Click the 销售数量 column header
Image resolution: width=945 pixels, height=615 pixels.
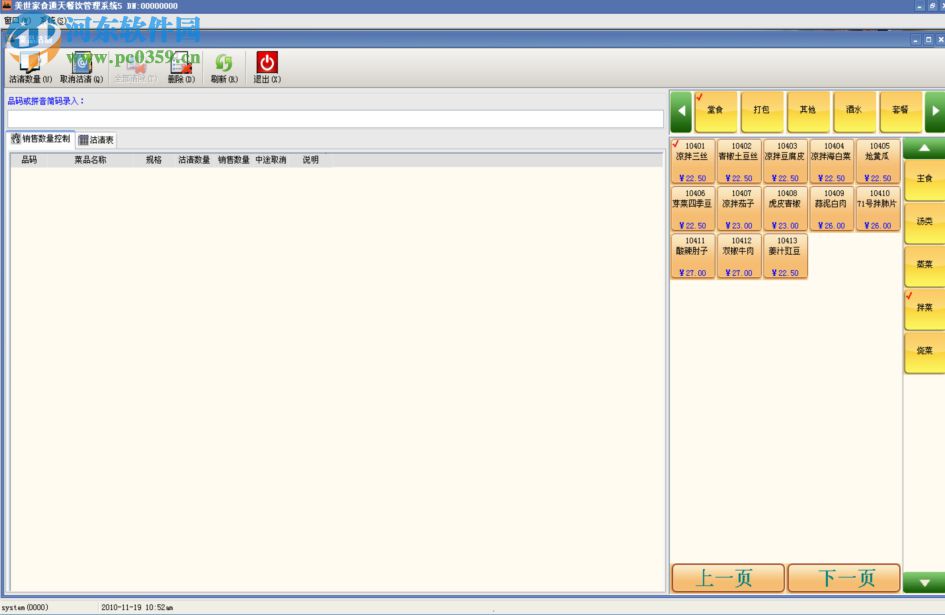point(234,160)
